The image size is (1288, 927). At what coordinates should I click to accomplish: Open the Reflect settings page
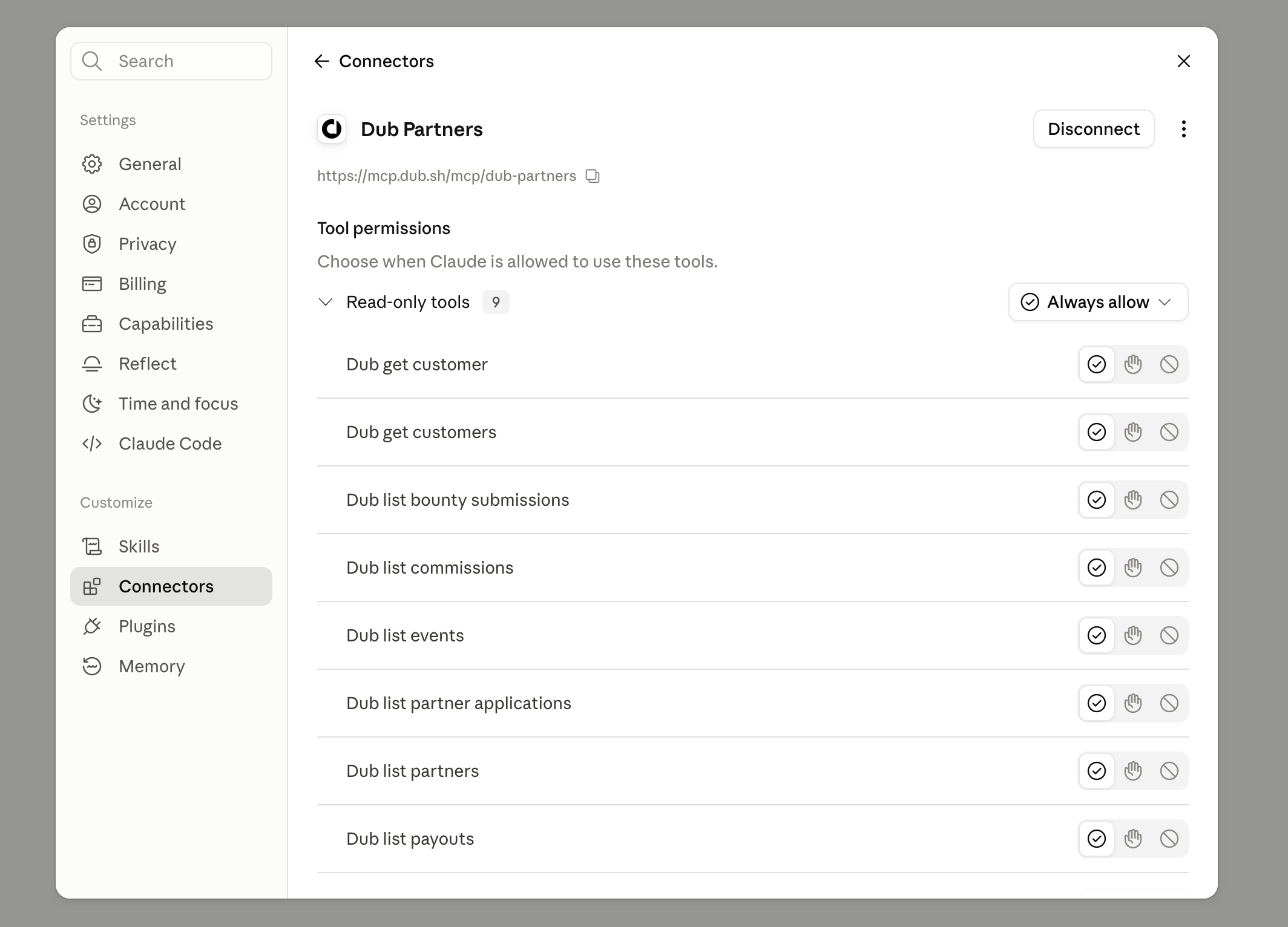171,364
